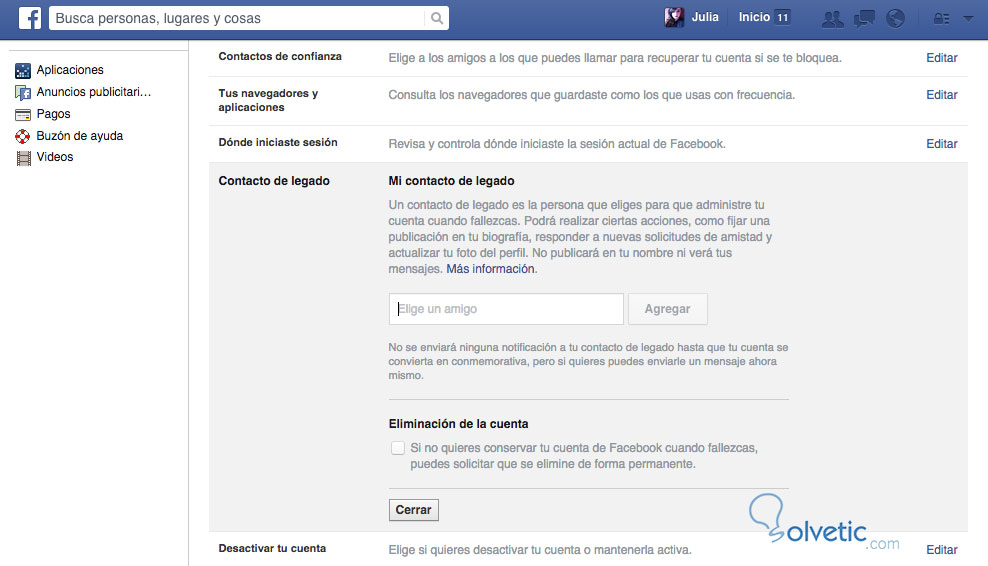Viewport: 988px width, 566px height.
Task: Click the Eliminación de la cuenta heading
Action: tap(458, 424)
